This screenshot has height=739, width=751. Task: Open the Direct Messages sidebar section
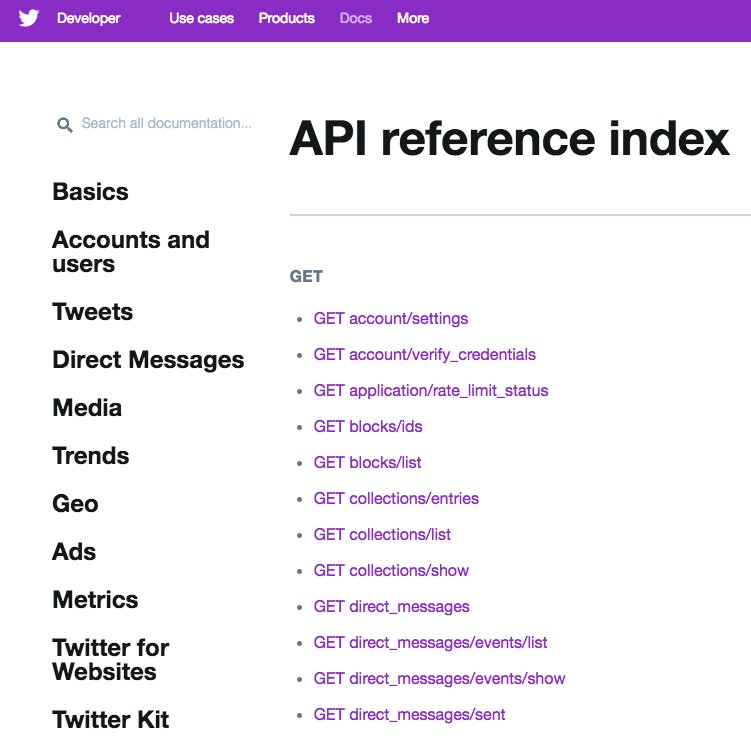[148, 360]
